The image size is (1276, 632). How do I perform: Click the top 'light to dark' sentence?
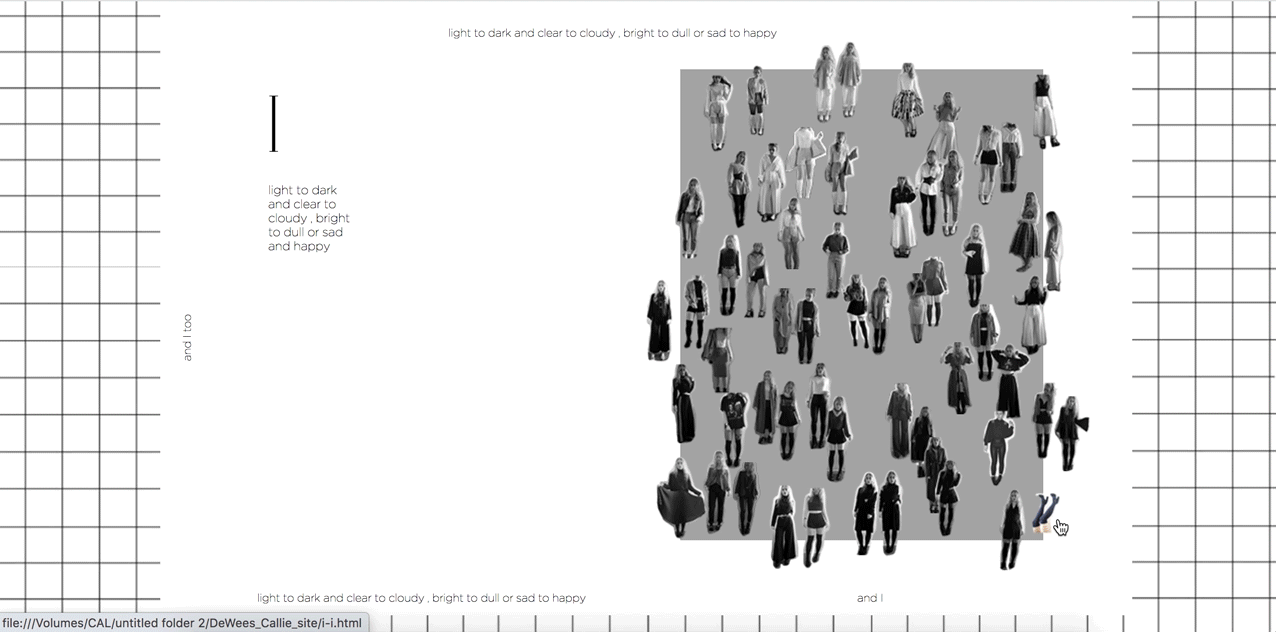click(612, 33)
